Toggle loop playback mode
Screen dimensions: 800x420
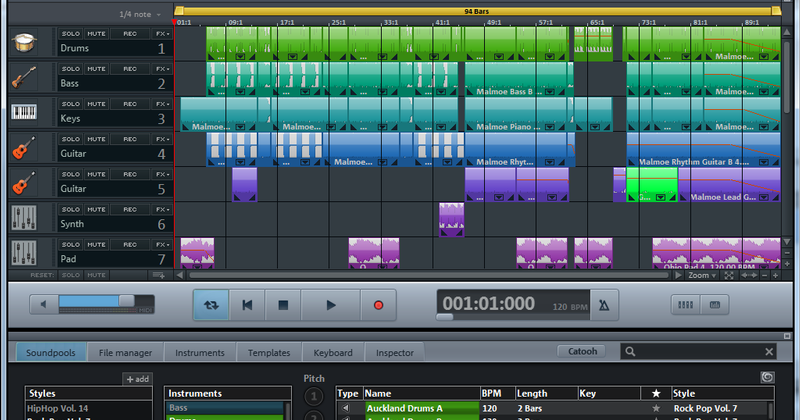coord(211,305)
